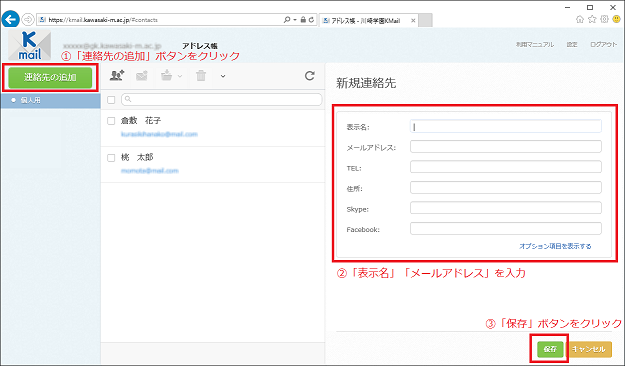
Task: Click the browser tools gear icon
Action: pyautogui.click(x=605, y=19)
